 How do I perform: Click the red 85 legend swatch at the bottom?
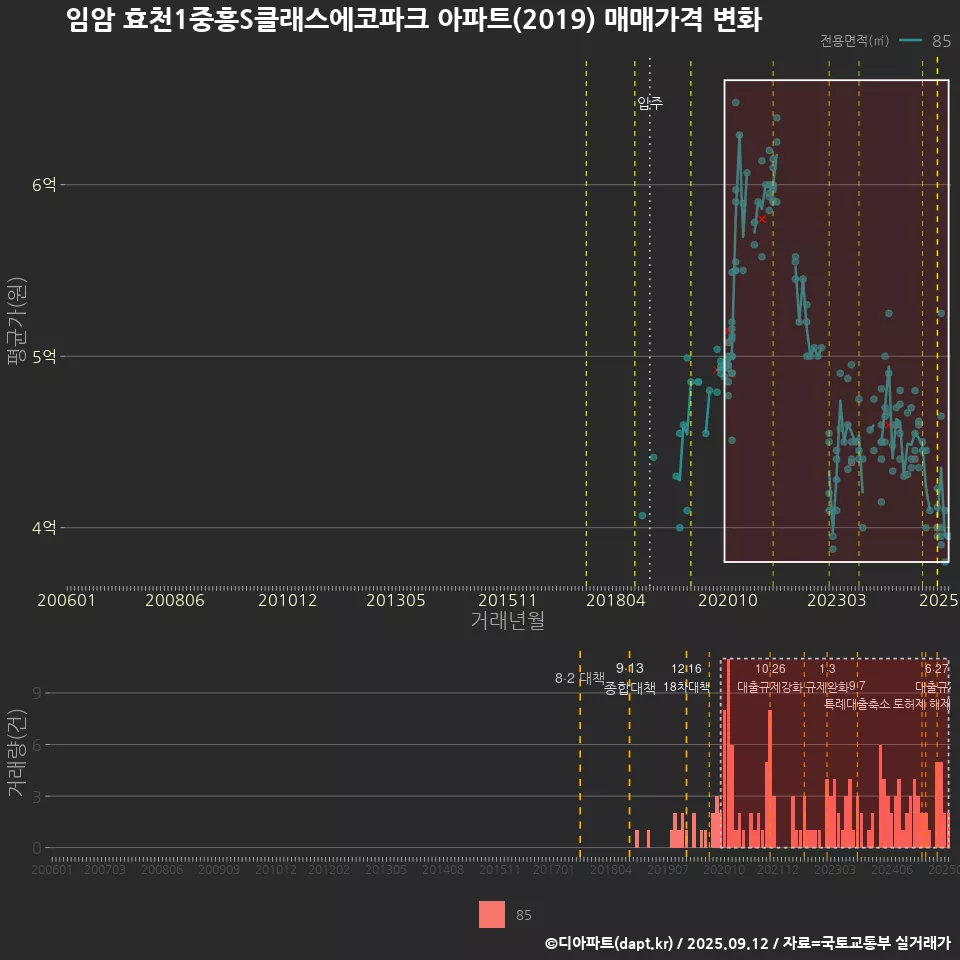click(x=492, y=914)
